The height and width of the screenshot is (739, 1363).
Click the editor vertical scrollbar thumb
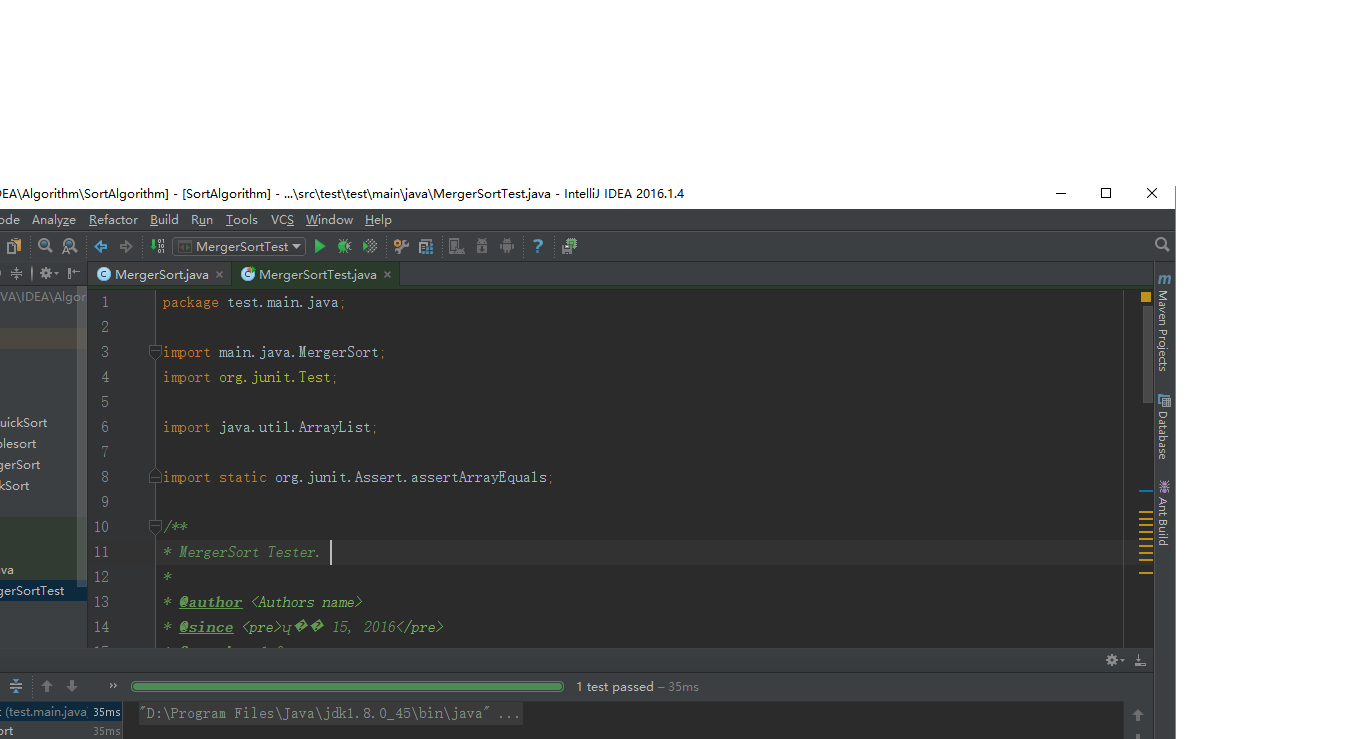click(x=1147, y=354)
